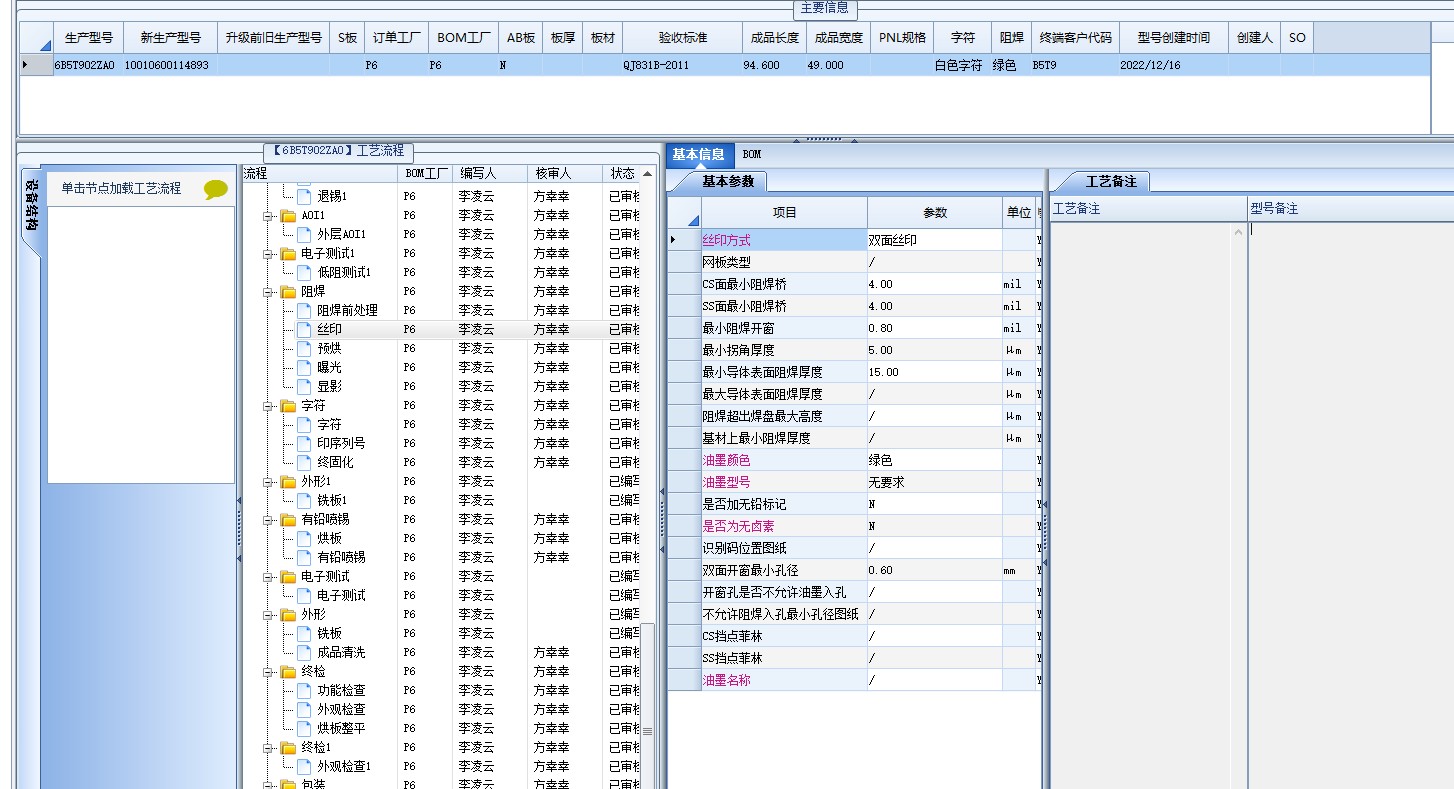
Task: Select the vertical 设备结构 side tab
Action: (33, 206)
